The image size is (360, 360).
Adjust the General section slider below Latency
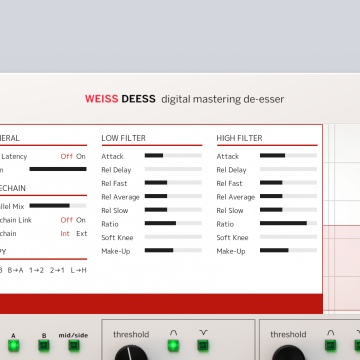click(58, 169)
